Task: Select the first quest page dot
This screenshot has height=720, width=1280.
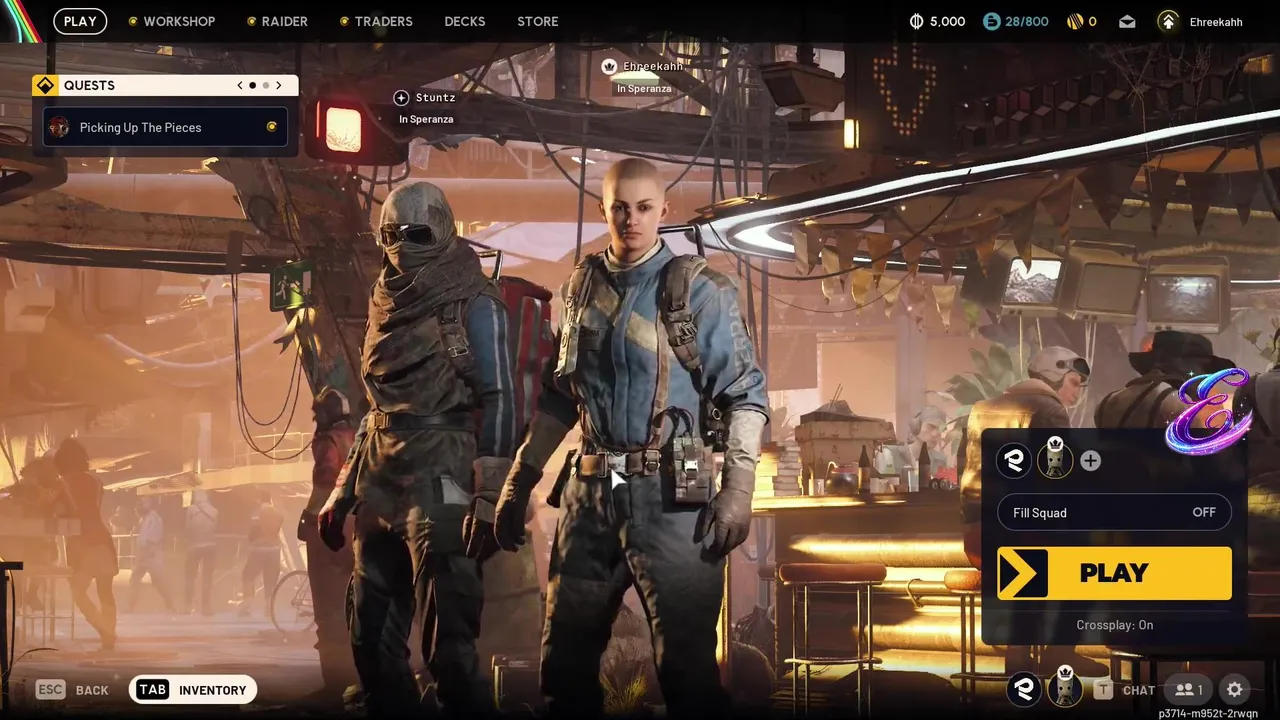Action: click(252, 85)
